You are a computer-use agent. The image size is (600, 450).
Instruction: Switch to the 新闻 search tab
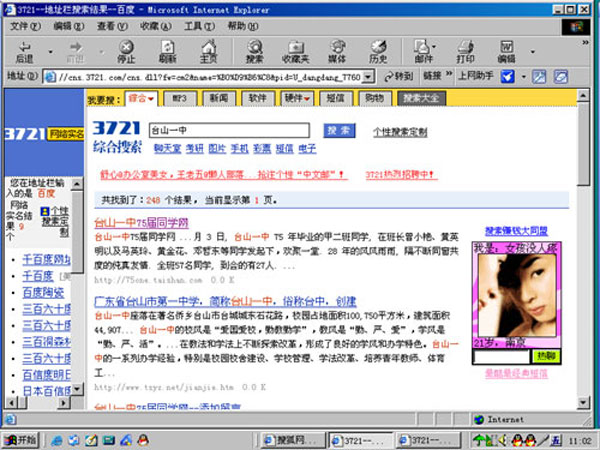point(219,99)
